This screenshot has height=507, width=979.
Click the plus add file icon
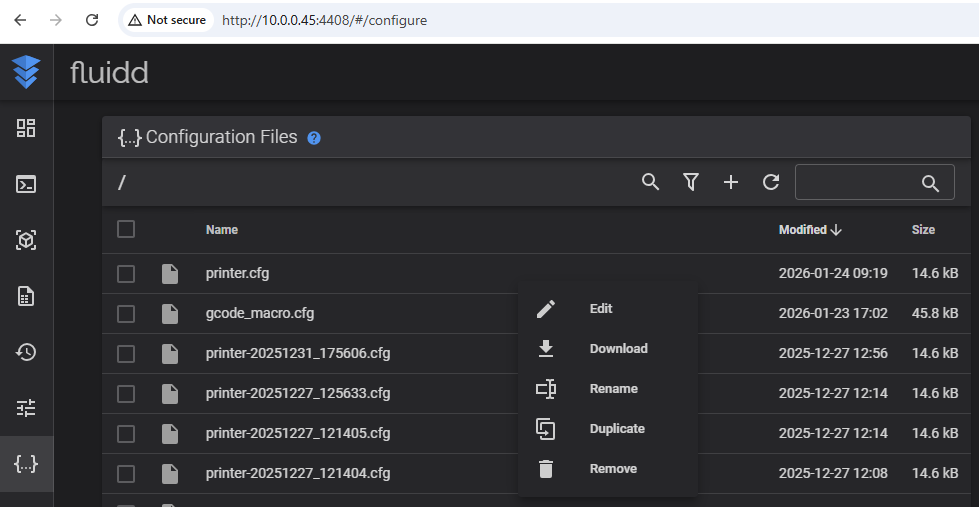click(731, 182)
